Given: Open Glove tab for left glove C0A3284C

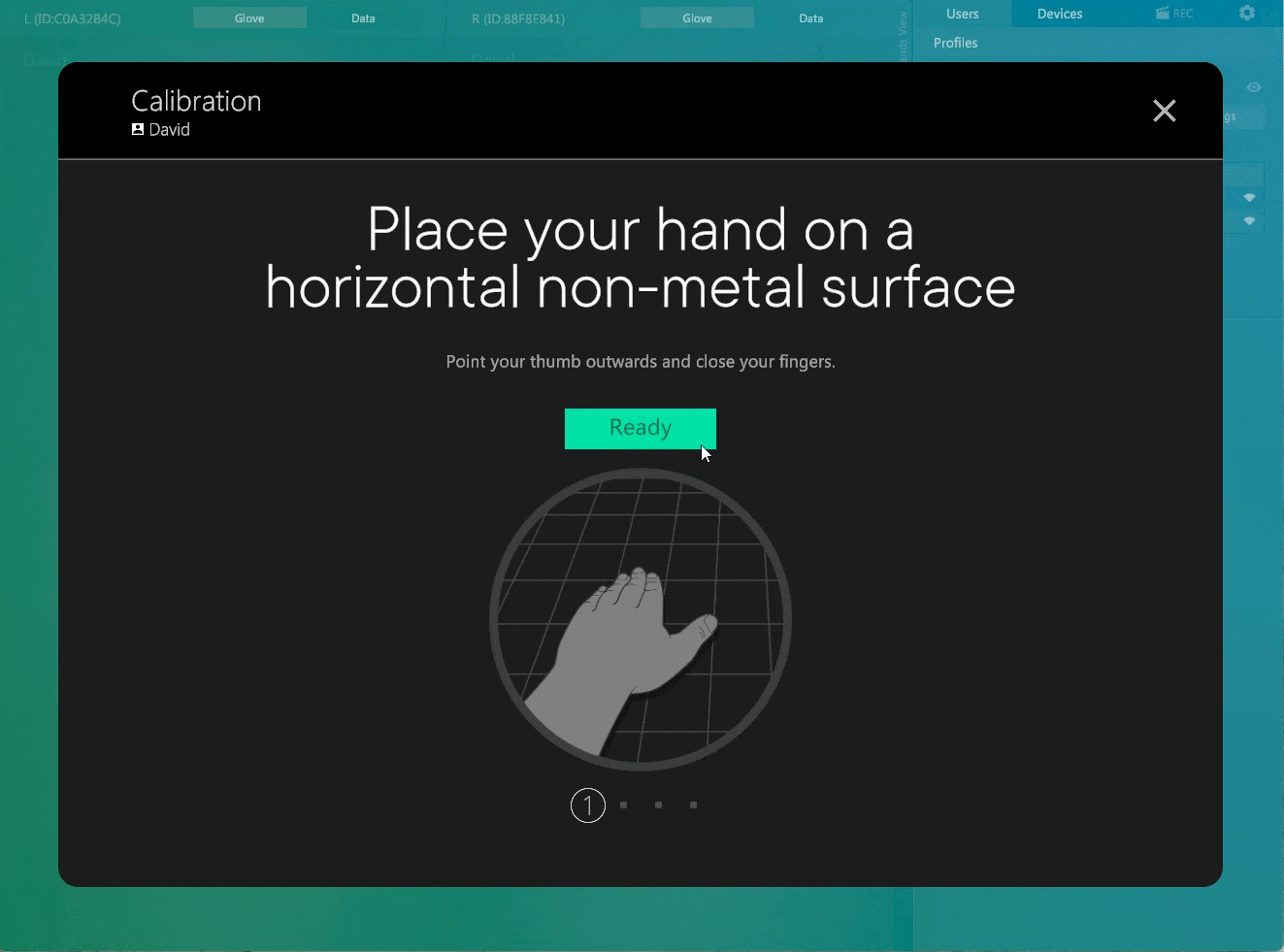Looking at the screenshot, I should pos(249,18).
